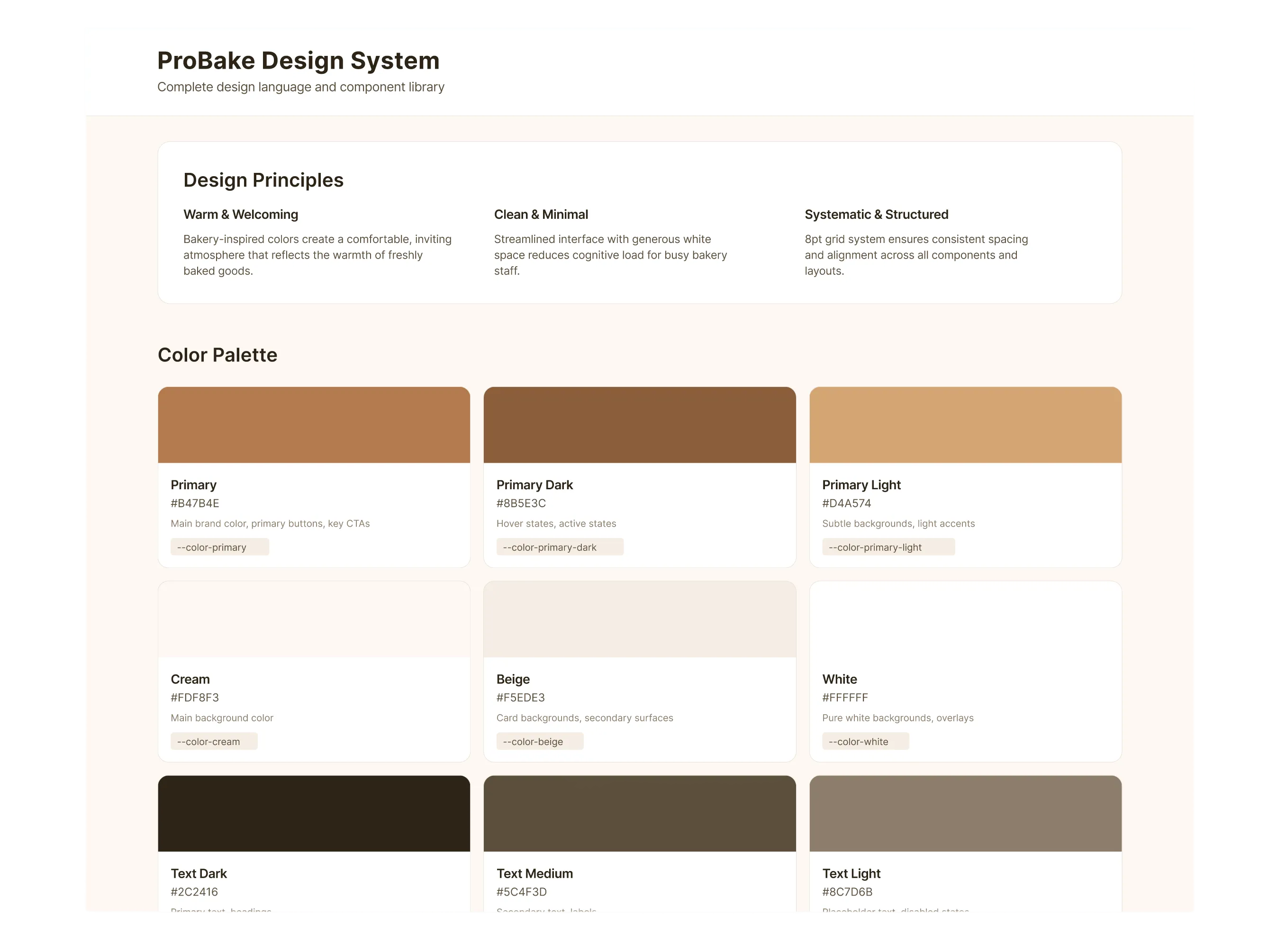Click the --color-primary-light token chip
Viewport: 1286px width, 952px height.
pos(888,547)
